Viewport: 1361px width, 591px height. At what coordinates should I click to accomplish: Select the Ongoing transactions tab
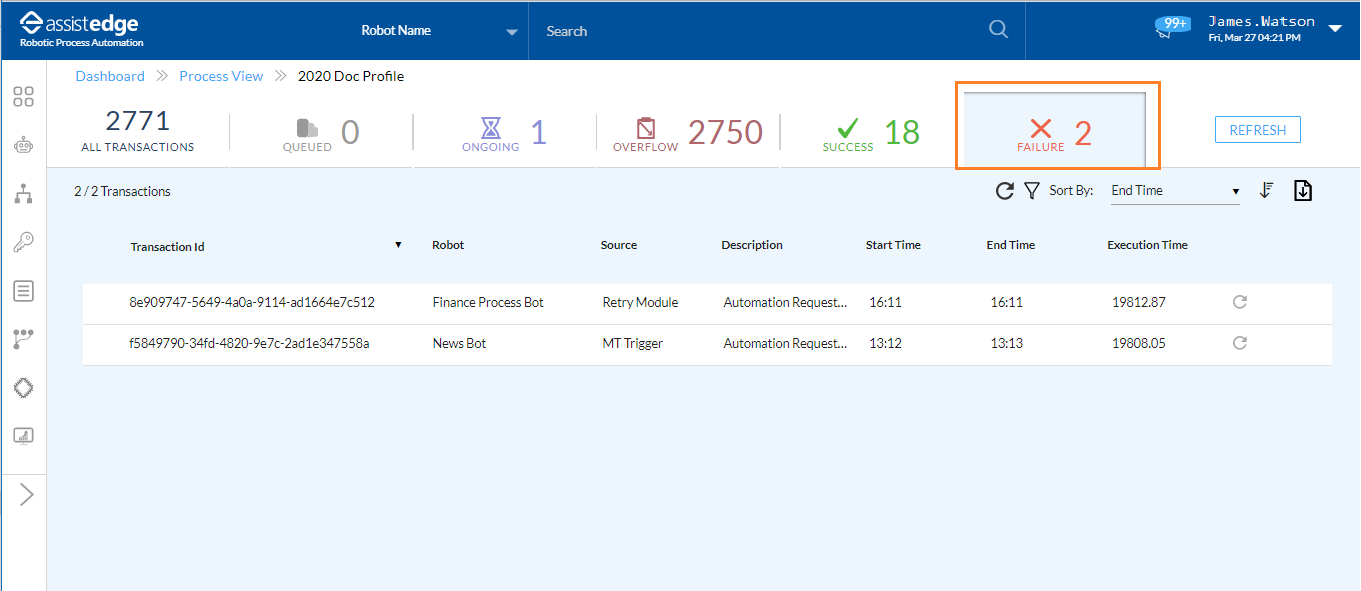pyautogui.click(x=505, y=133)
